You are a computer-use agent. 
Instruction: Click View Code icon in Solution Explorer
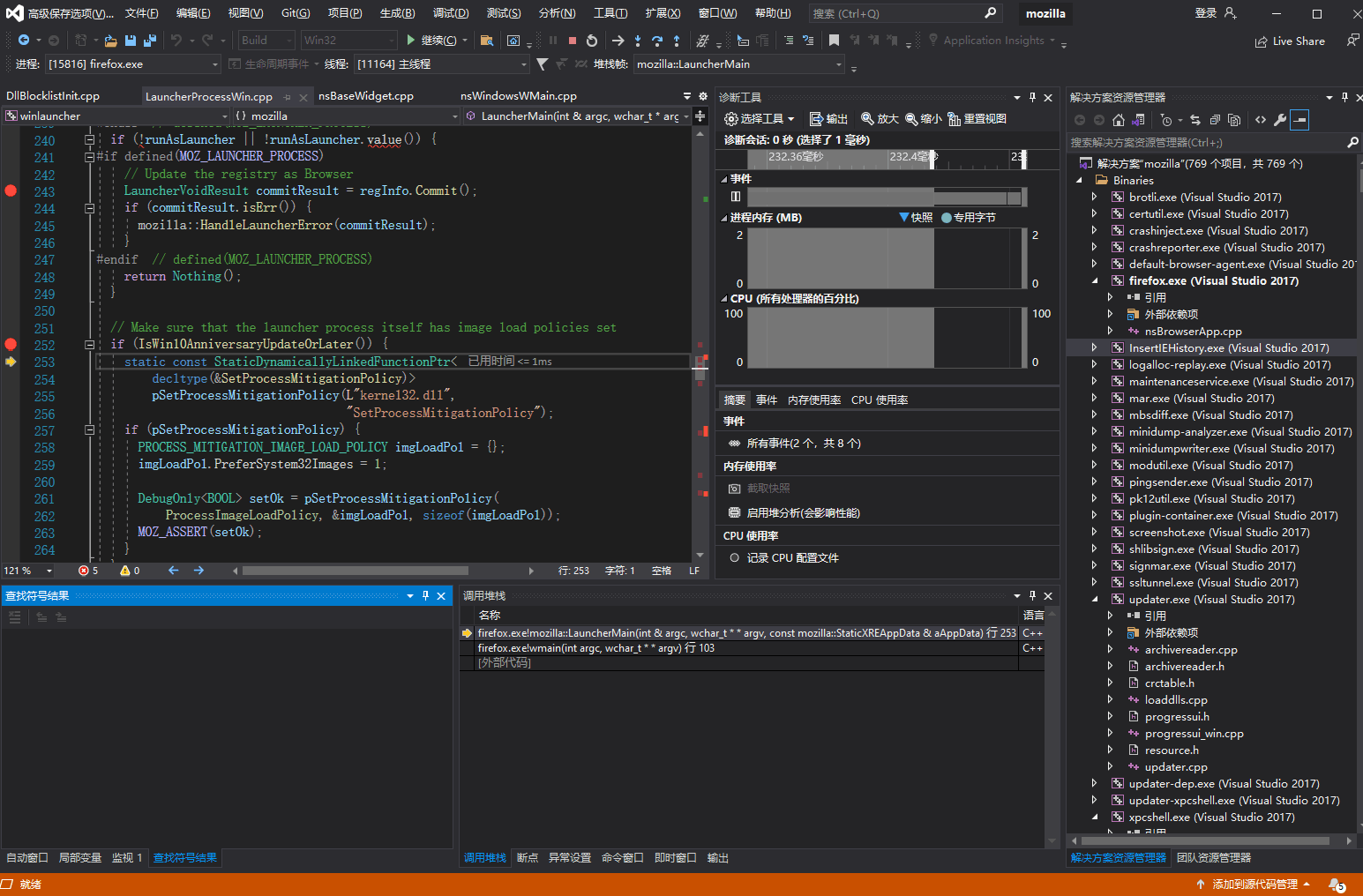1261,120
